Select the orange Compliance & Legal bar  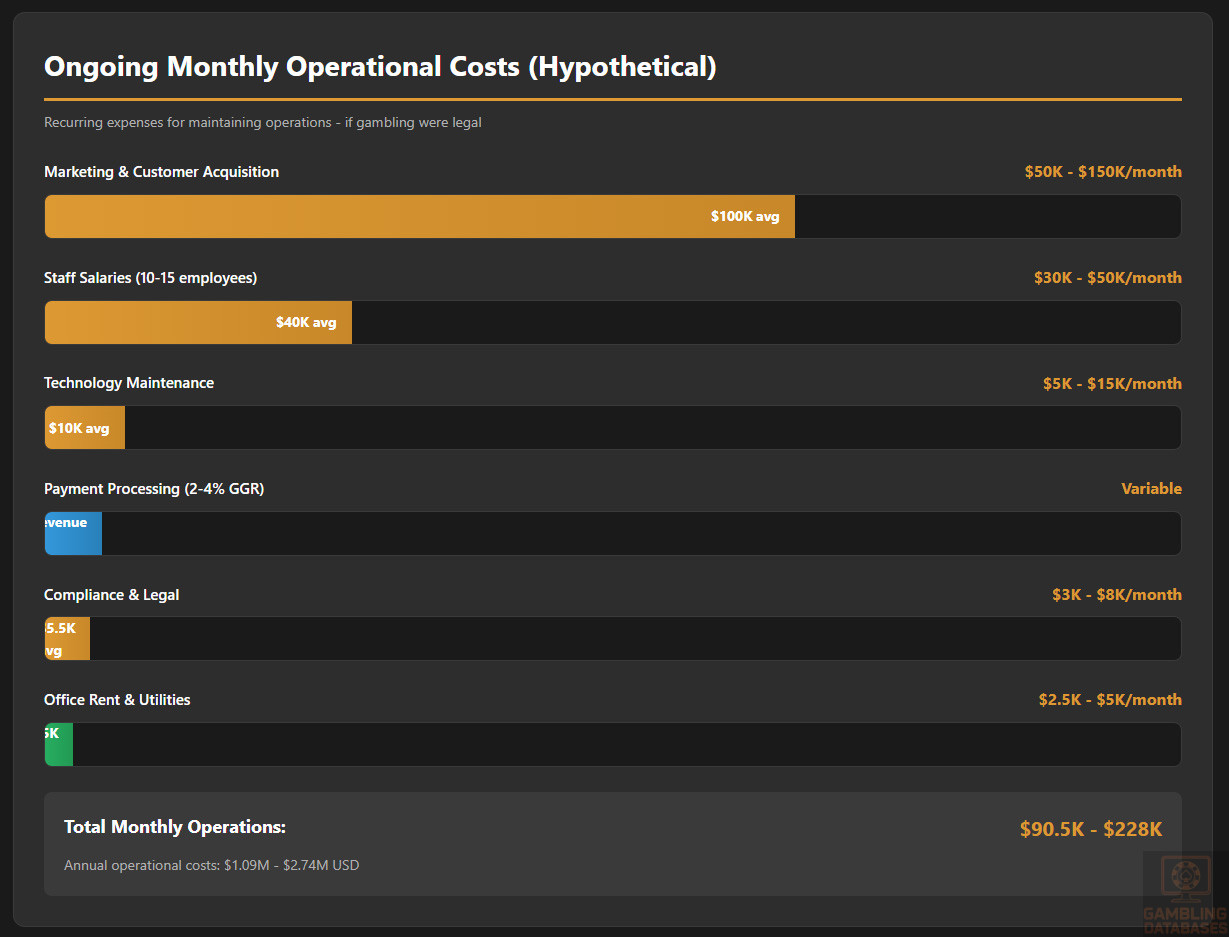pos(67,639)
